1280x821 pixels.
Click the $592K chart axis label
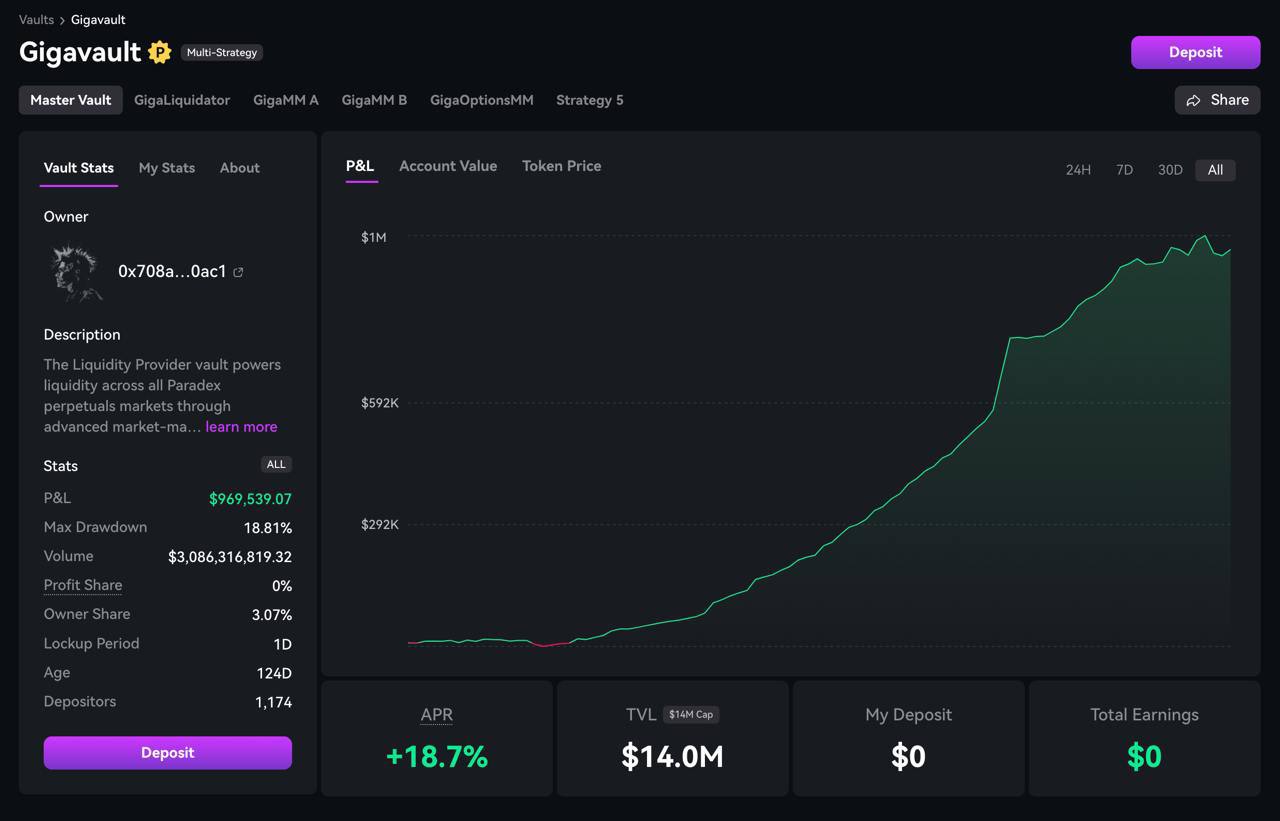point(380,403)
